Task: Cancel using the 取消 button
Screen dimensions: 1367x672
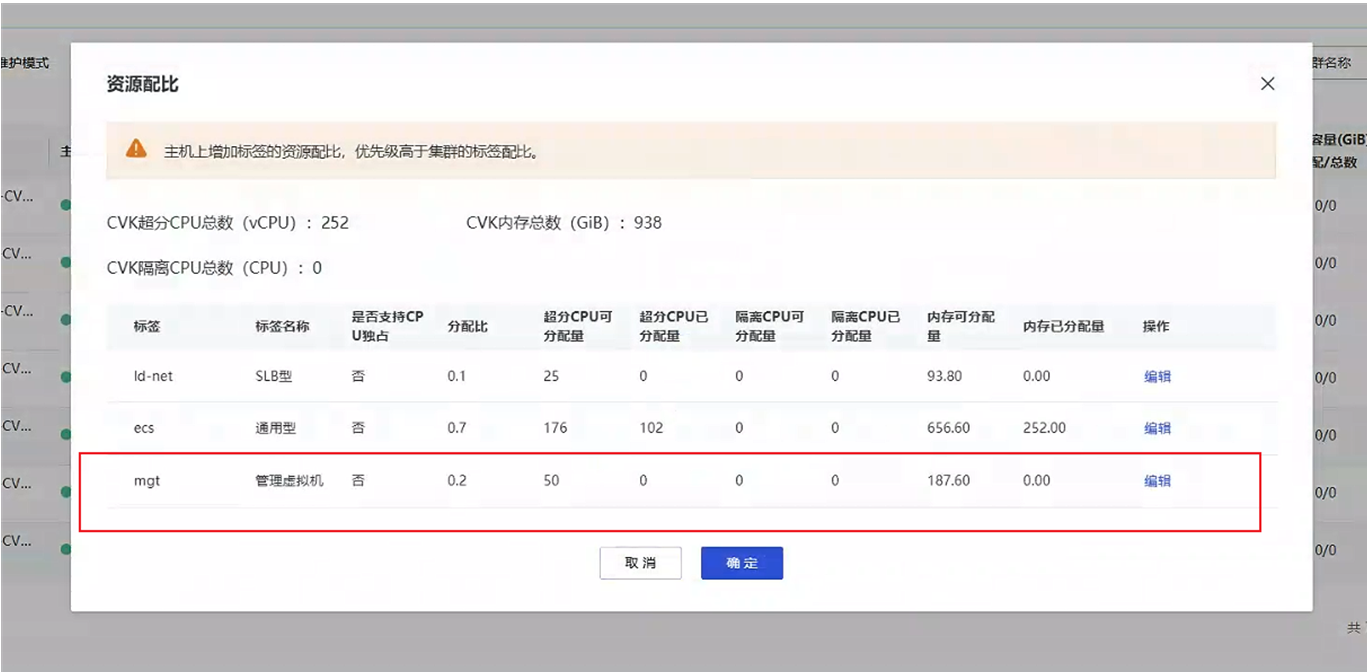Action: 641,563
